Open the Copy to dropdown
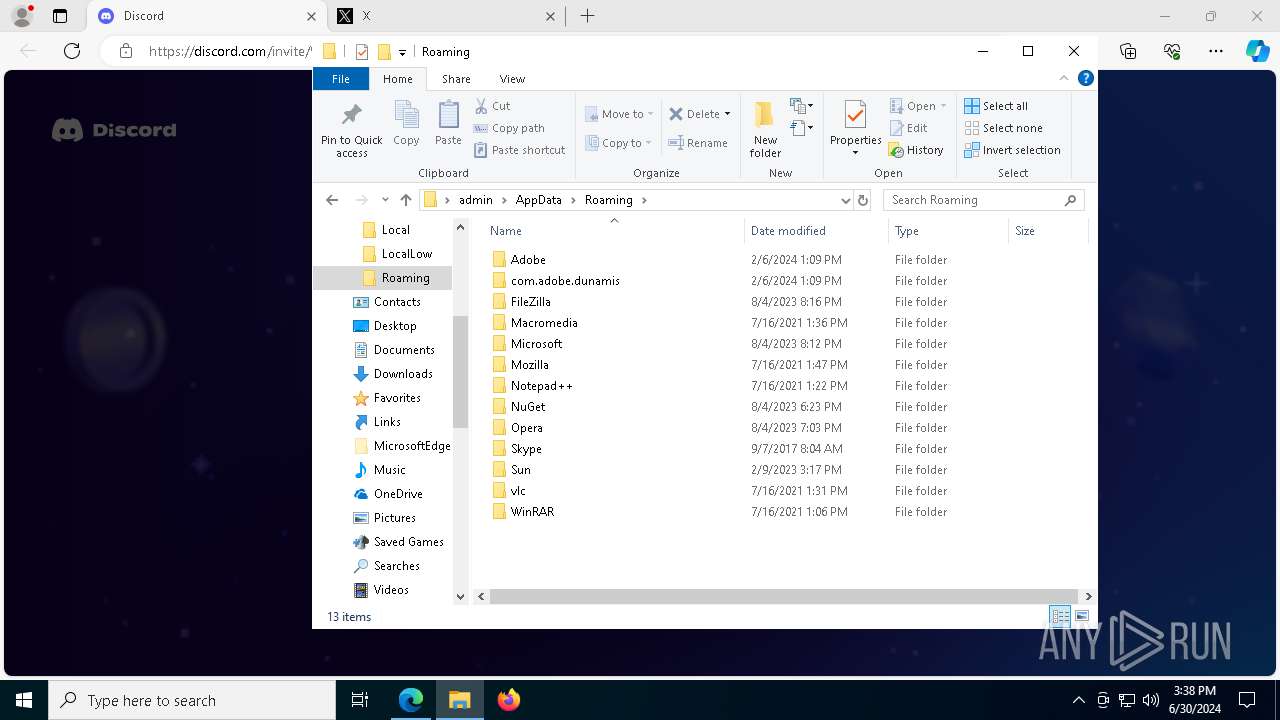Screen dimensions: 1280x720 click(x=618, y=143)
